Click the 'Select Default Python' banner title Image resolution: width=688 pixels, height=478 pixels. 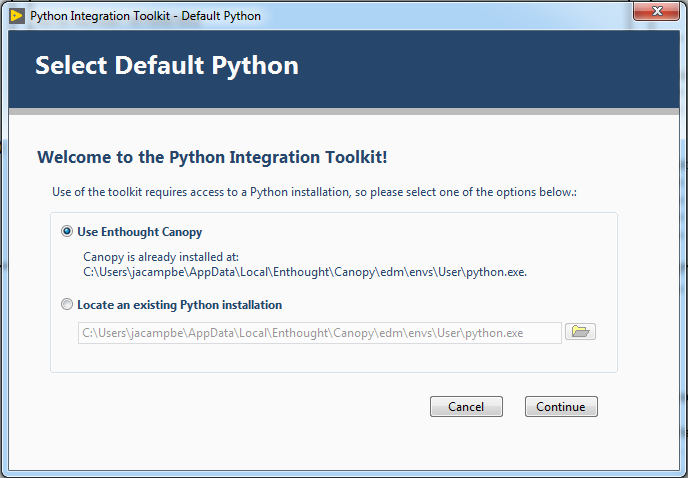tap(167, 66)
